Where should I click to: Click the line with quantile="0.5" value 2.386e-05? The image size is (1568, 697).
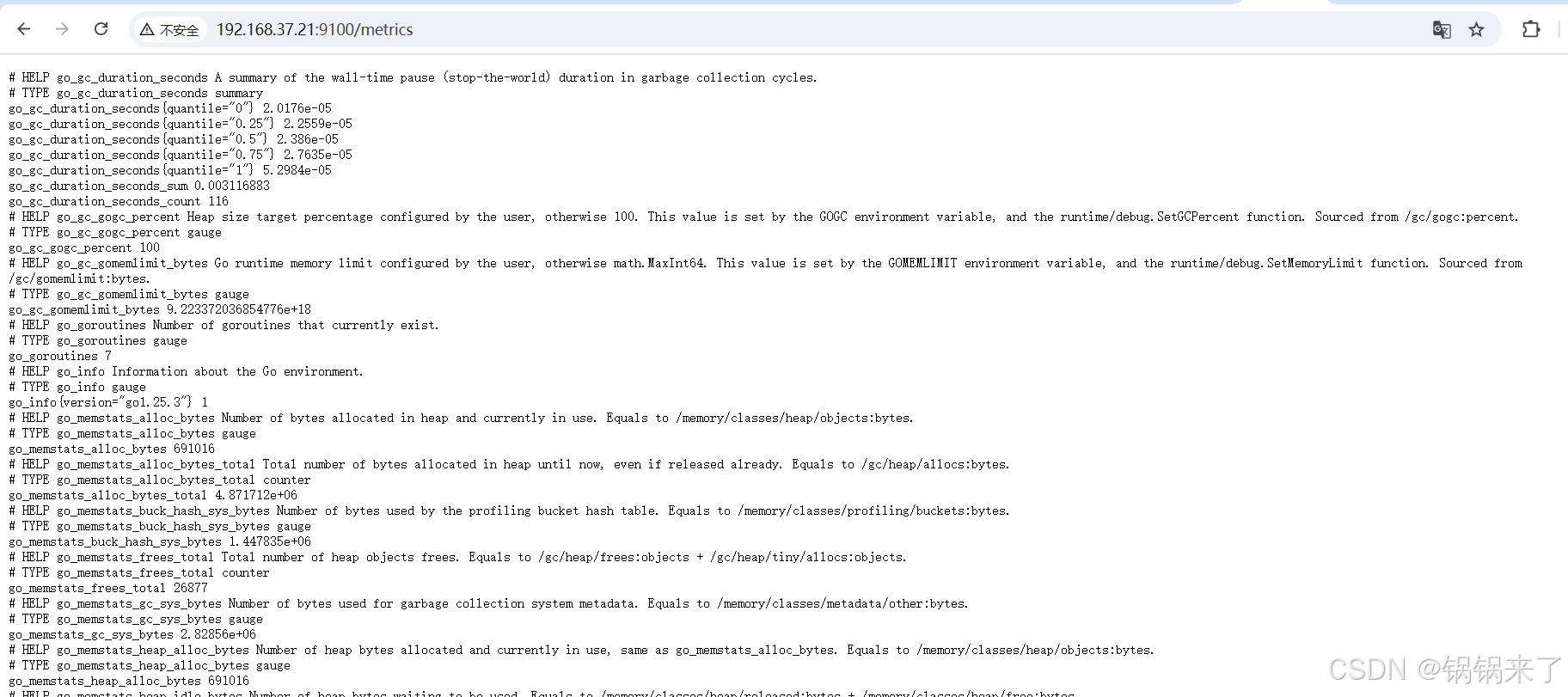[x=174, y=139]
